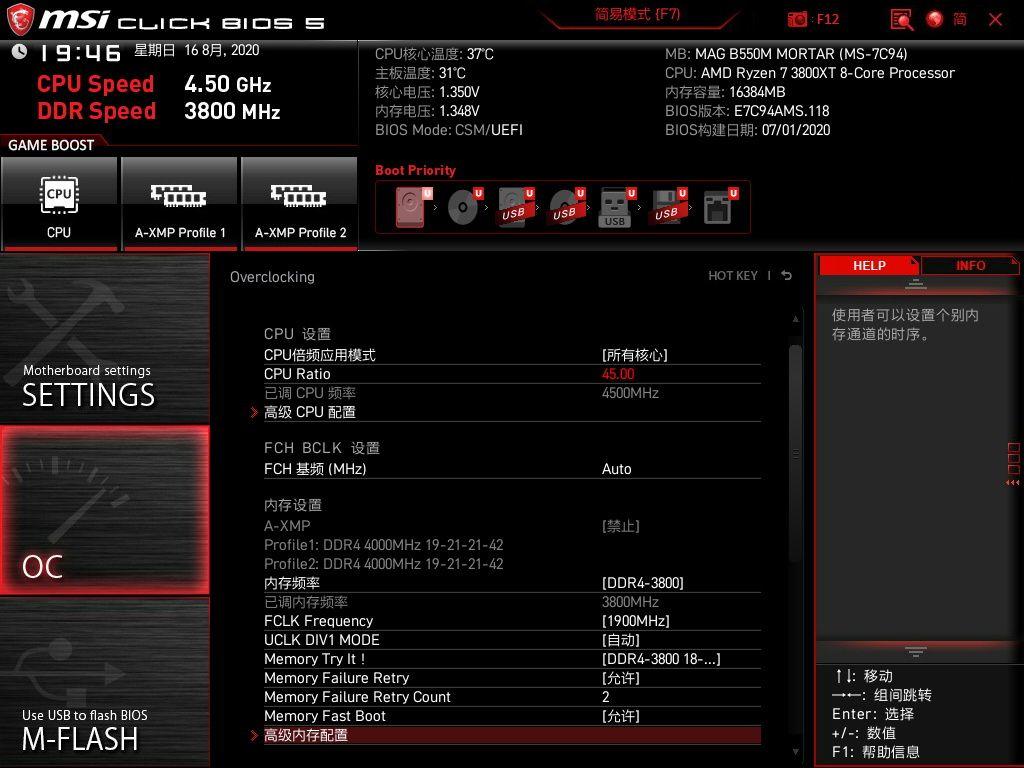Viewport: 1024px width, 768px height.
Task: Click the Overclocking page title
Action: pos(272,277)
